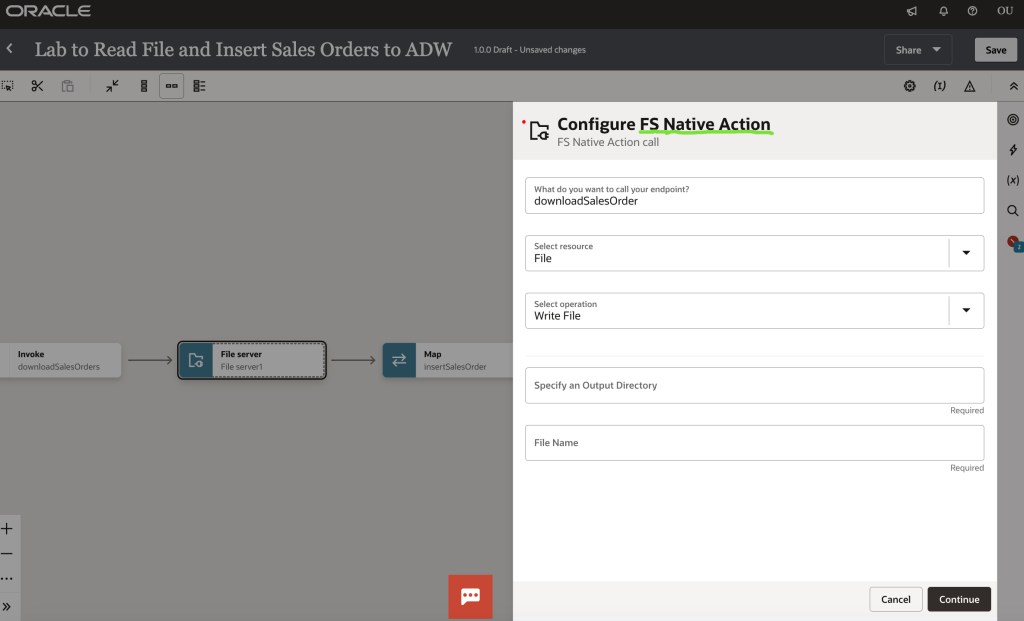1024x621 pixels.
Task: Click the scissors cut icon in the toolbar
Action: [37, 86]
